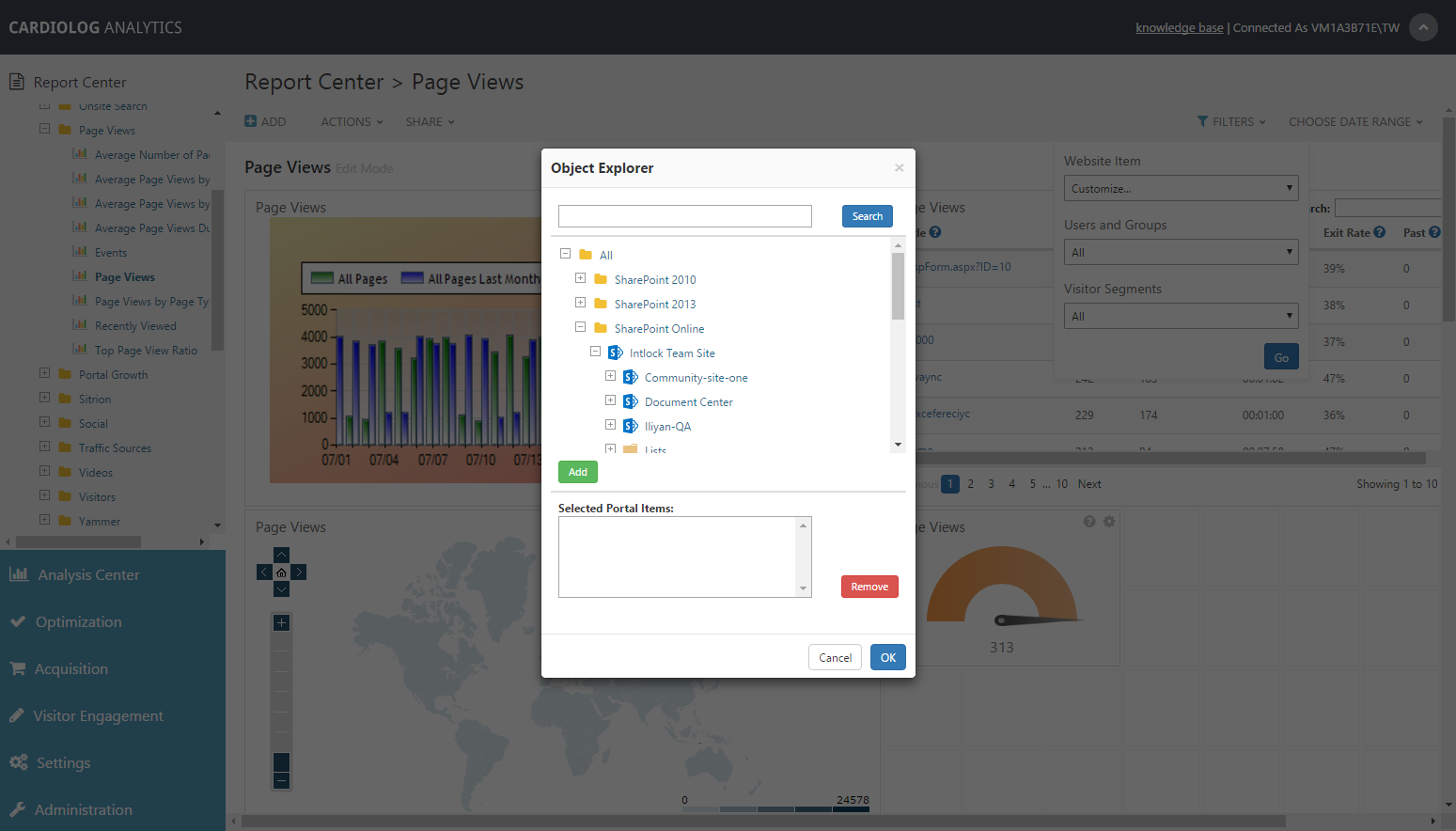
Task: Click the filter funnel icon next to FILTERS
Action: tap(1202, 121)
